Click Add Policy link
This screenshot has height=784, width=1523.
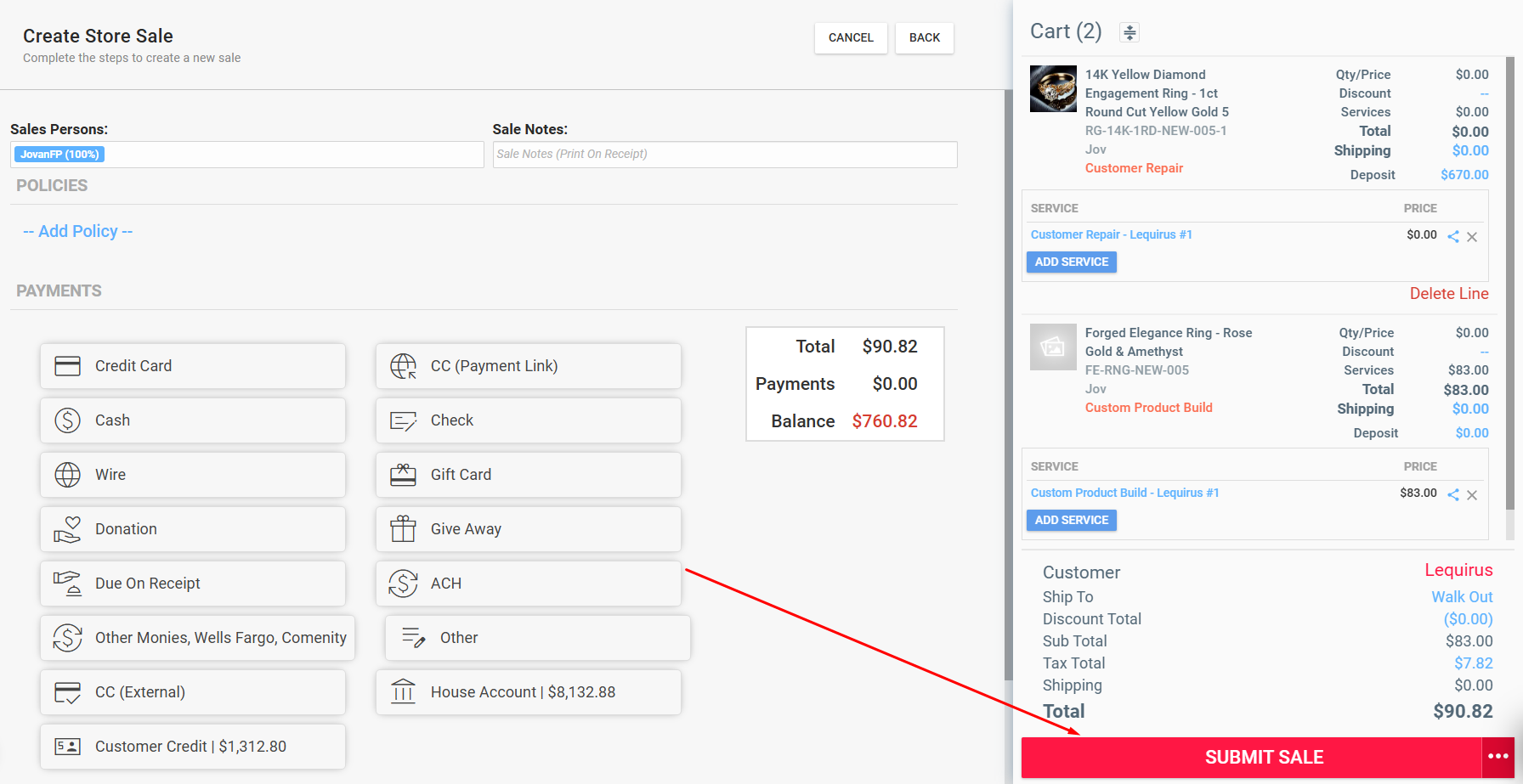coord(78,231)
